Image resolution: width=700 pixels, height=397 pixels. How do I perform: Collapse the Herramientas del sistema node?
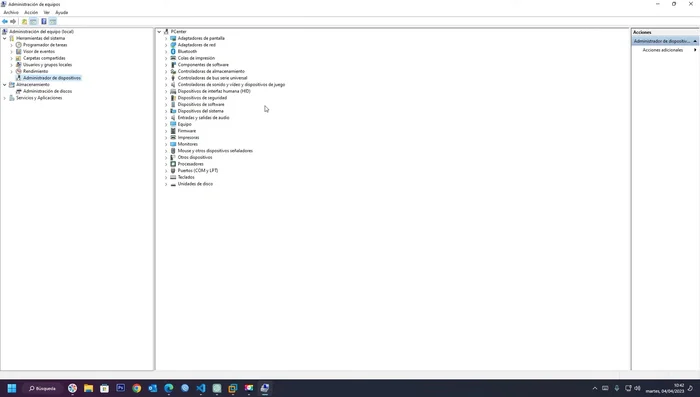tap(5, 38)
